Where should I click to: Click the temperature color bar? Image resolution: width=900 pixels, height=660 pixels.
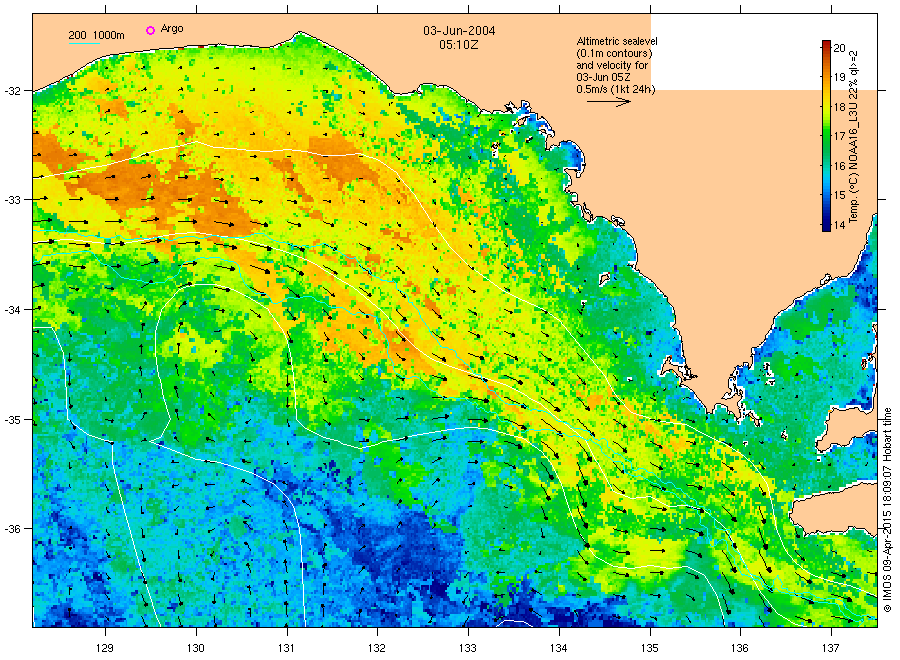pos(826,136)
